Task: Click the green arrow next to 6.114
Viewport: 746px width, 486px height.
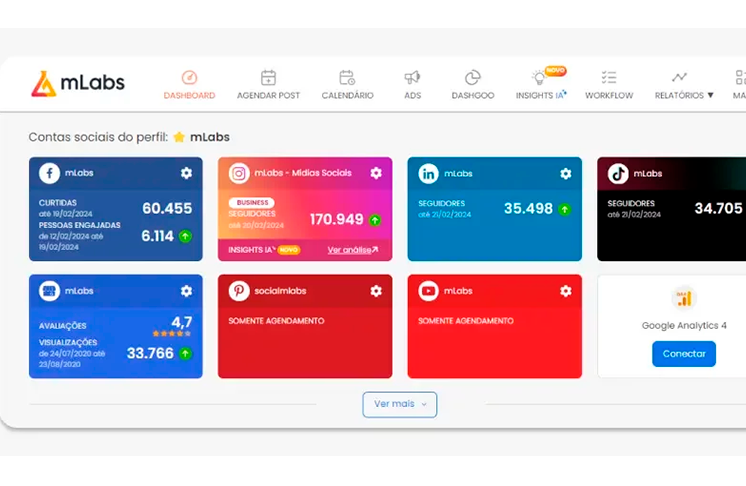Action: coord(186,236)
